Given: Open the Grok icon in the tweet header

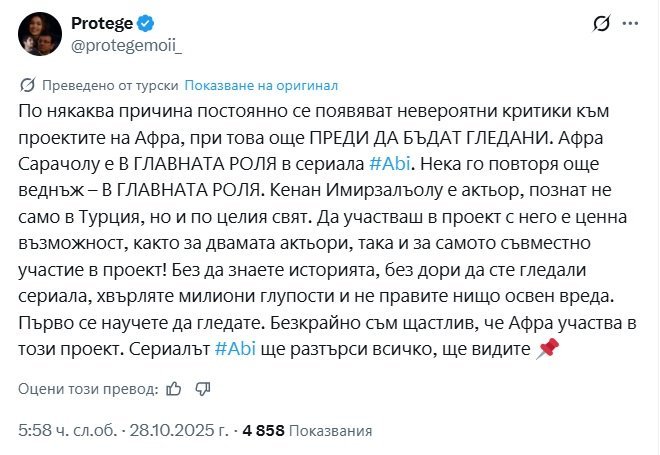Looking at the screenshot, I should [602, 24].
